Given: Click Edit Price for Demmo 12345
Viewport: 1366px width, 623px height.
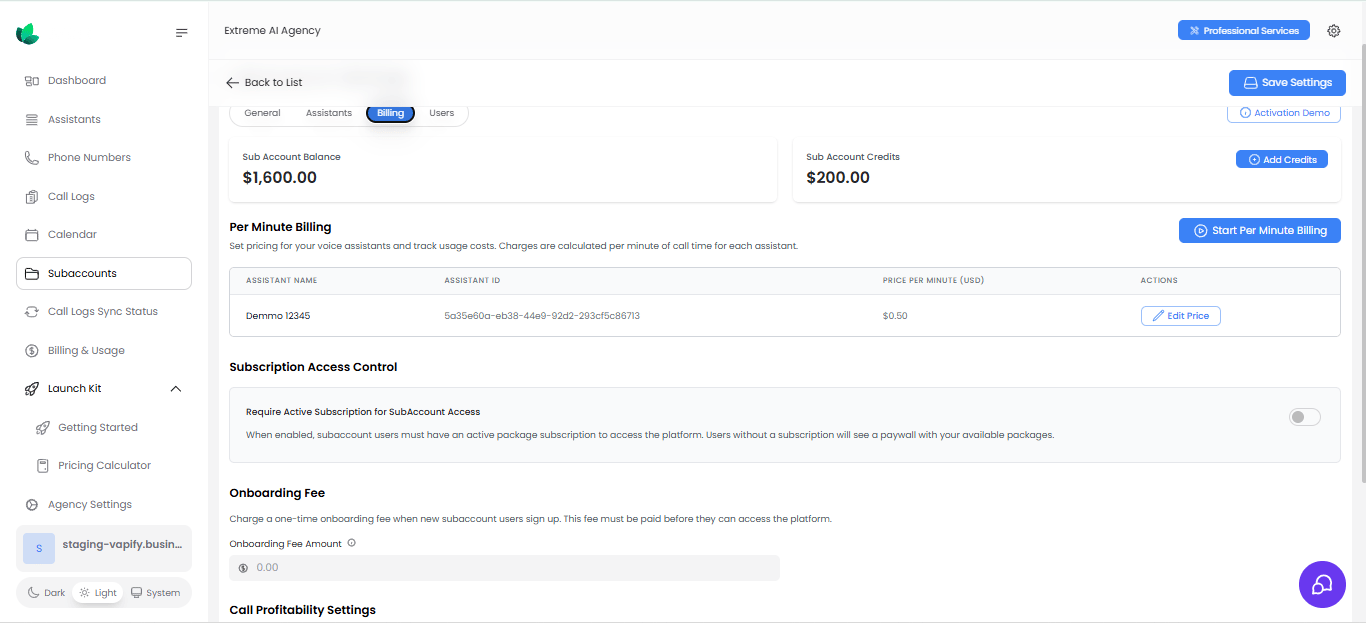Looking at the screenshot, I should tap(1181, 316).
